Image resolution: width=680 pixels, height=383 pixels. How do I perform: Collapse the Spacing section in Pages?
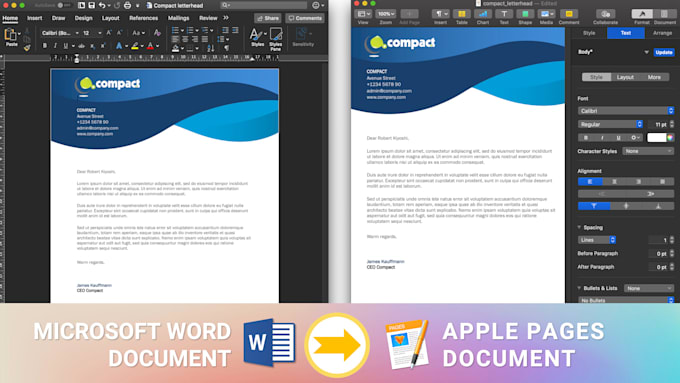click(x=579, y=227)
